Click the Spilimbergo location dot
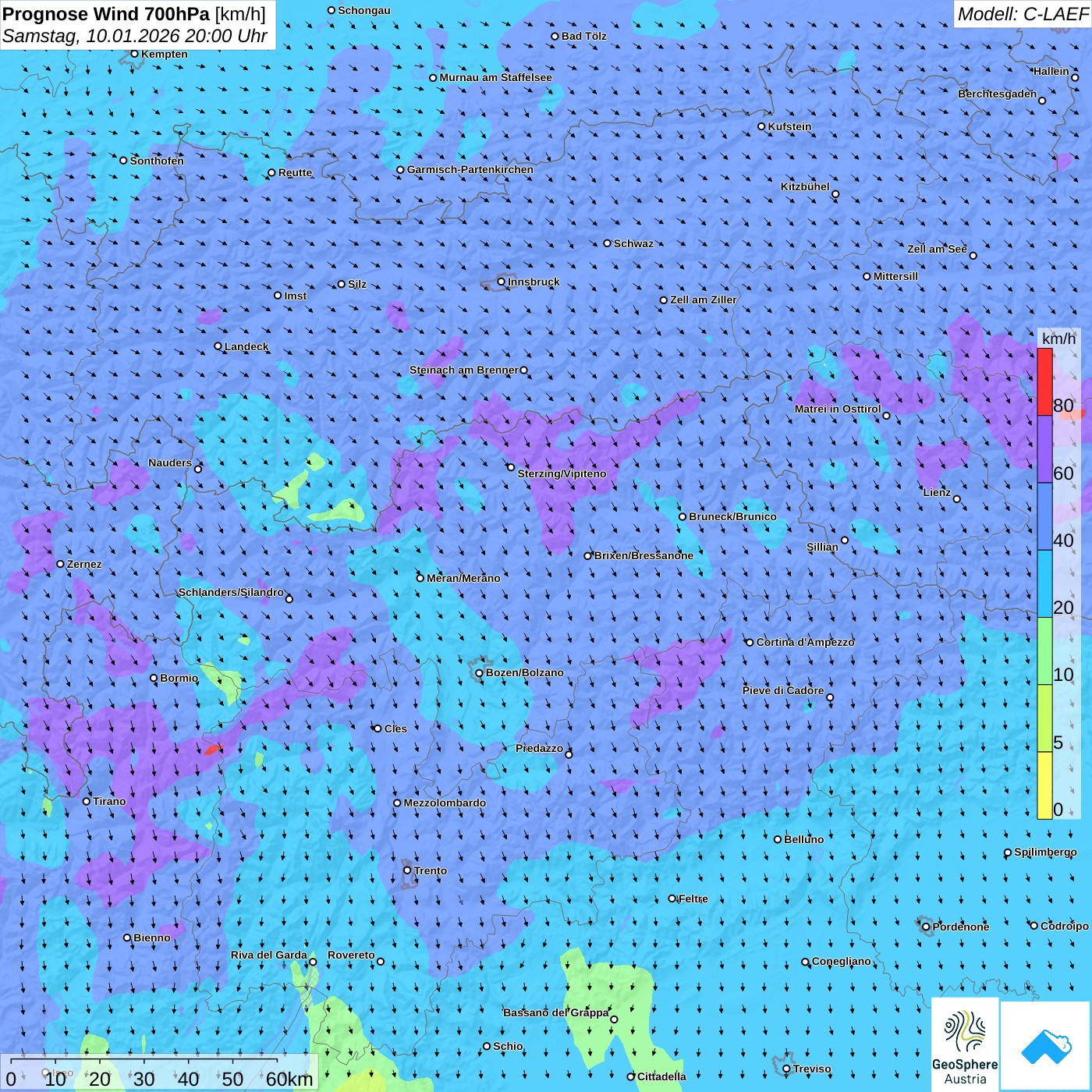The height and width of the screenshot is (1092, 1092). [1008, 853]
